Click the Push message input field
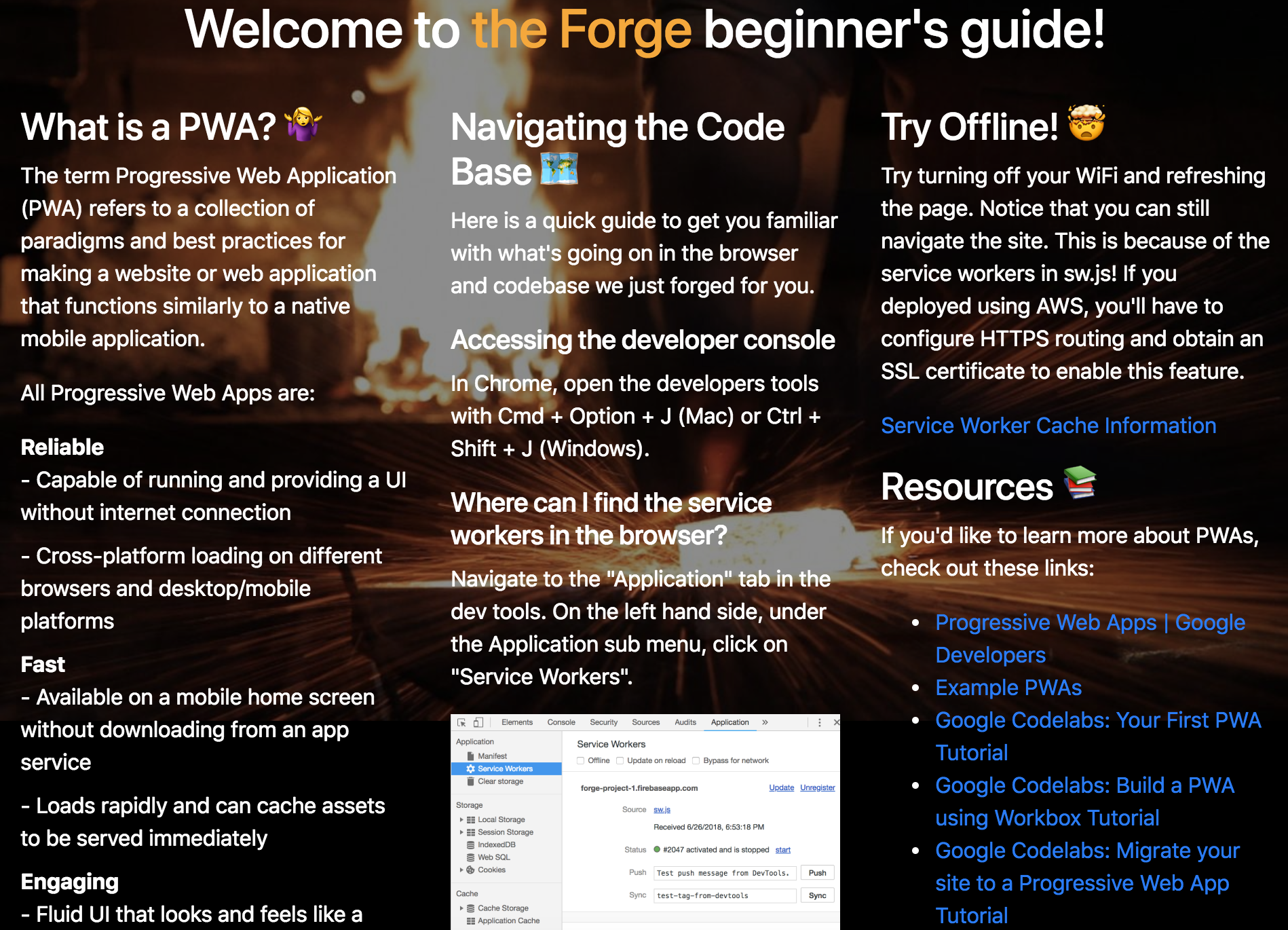Image resolution: width=1288 pixels, height=930 pixels. pyautogui.click(x=725, y=873)
